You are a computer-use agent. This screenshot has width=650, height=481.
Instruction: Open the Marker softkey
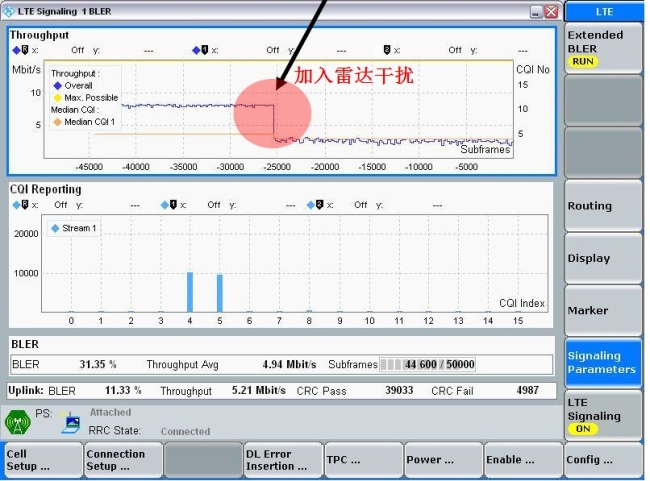[x=604, y=310]
